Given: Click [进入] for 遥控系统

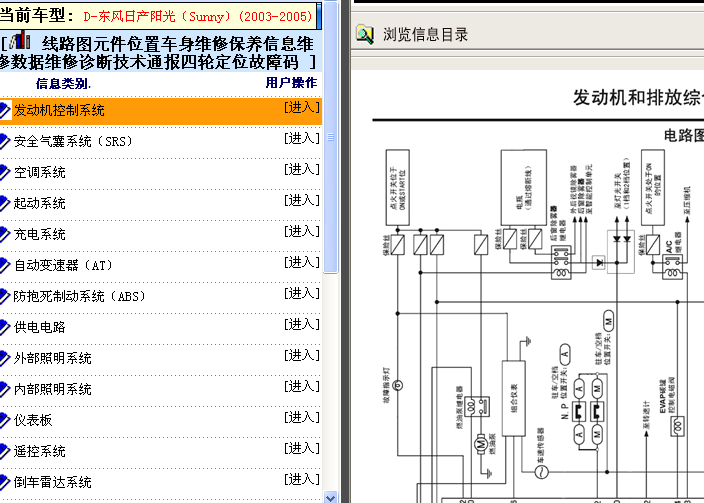Looking at the screenshot, I should tap(302, 449).
